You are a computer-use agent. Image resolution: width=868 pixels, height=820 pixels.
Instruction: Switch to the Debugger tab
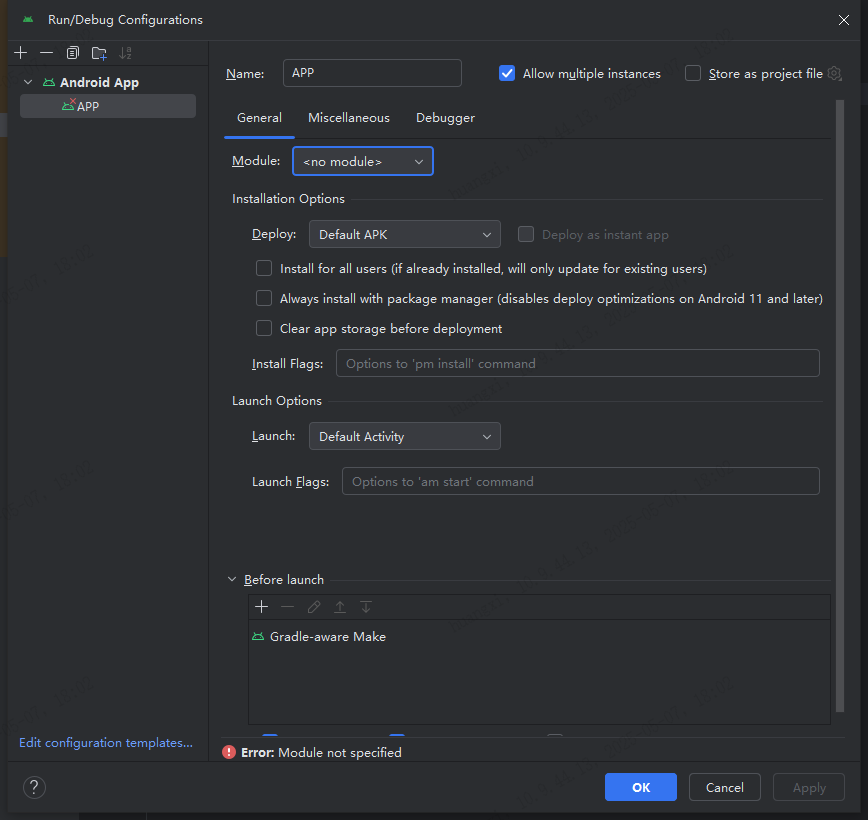point(445,118)
